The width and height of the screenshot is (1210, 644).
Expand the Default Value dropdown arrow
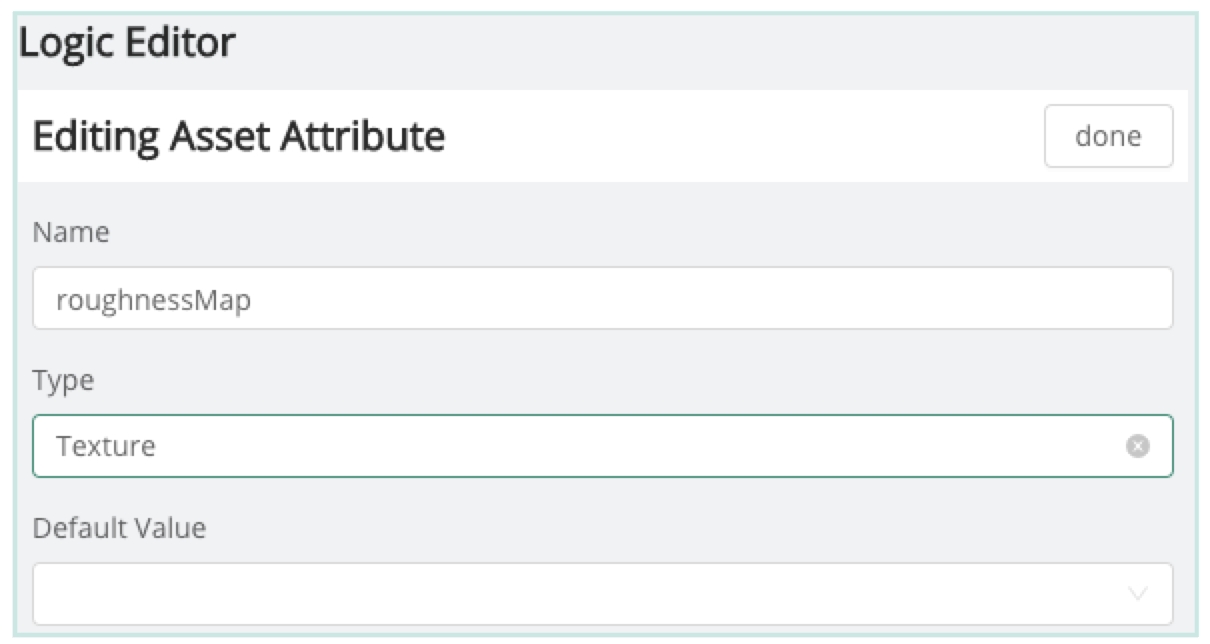pyautogui.click(x=1137, y=594)
